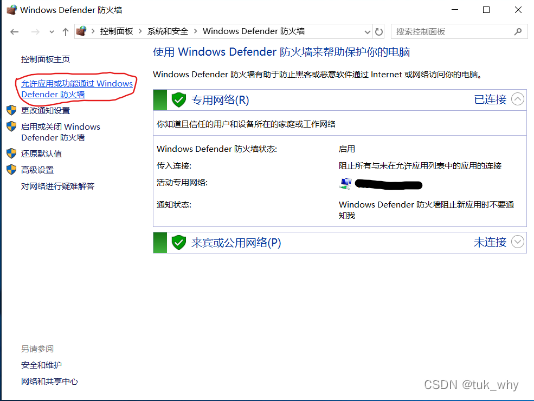Open the address bar history dropdown
Image resolution: width=534 pixels, height=401 pixels.
click(x=367, y=32)
